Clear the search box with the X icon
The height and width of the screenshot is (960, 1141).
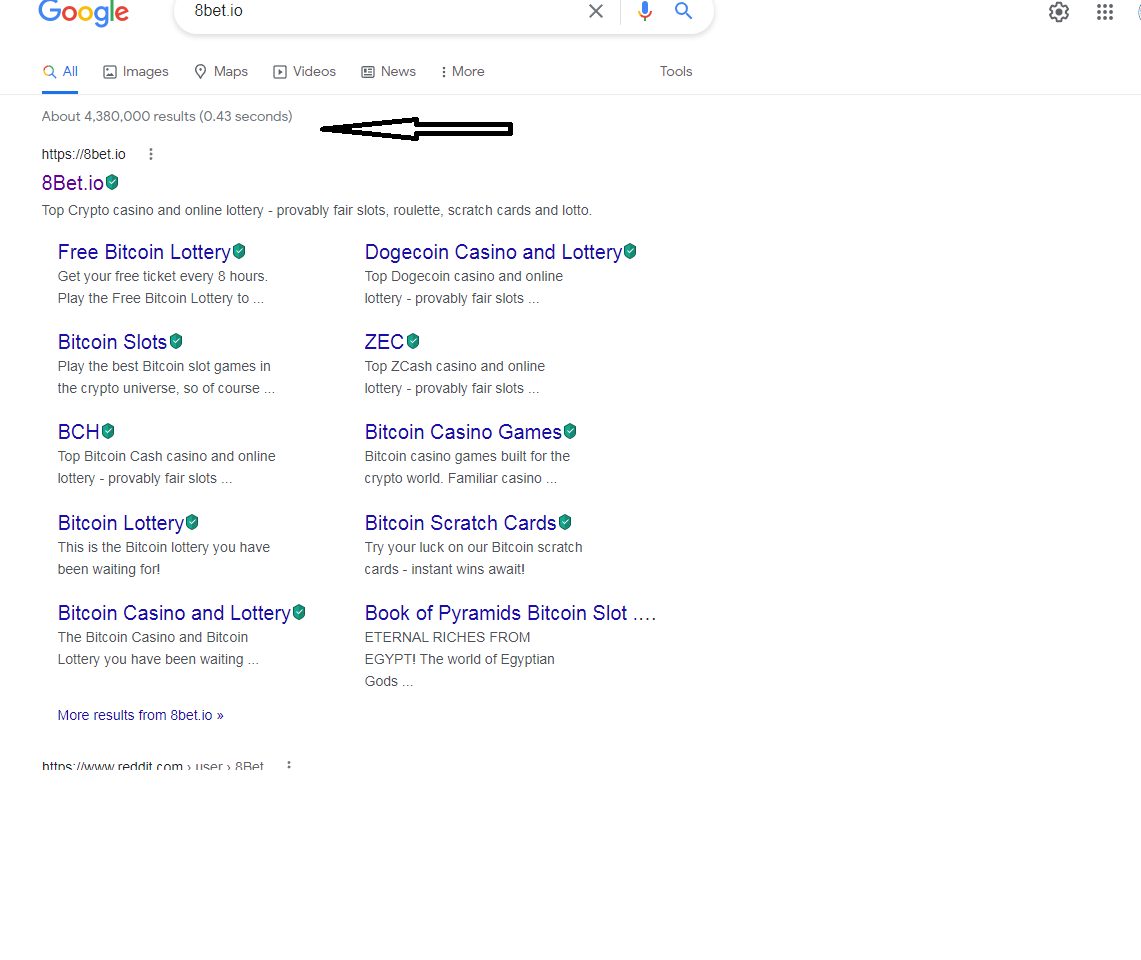point(596,11)
